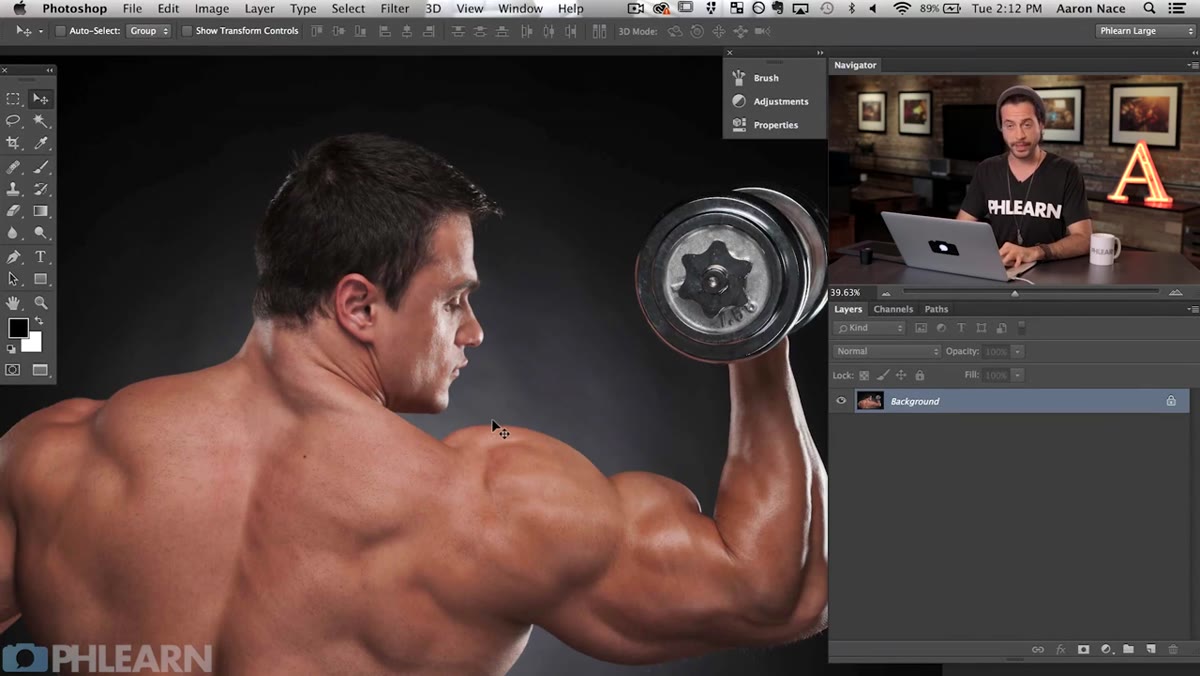Switch to the Paths tab
Image resolution: width=1200 pixels, height=676 pixels.
point(936,309)
